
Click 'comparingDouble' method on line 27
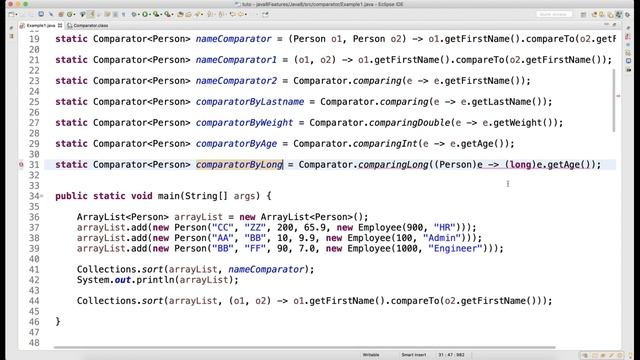coord(409,122)
